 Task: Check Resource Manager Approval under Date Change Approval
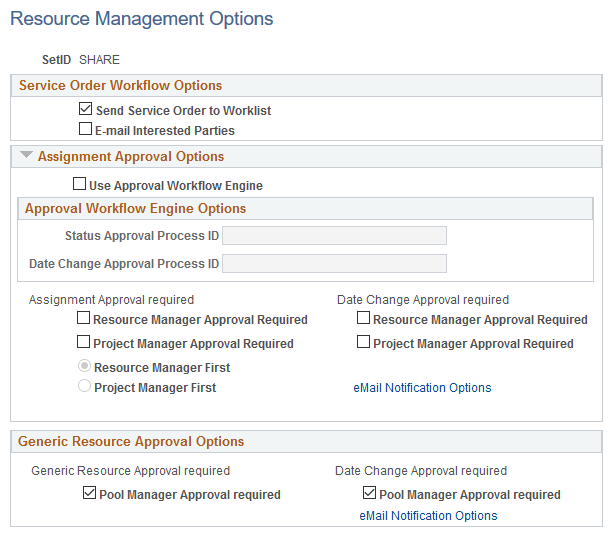pyautogui.click(x=364, y=320)
